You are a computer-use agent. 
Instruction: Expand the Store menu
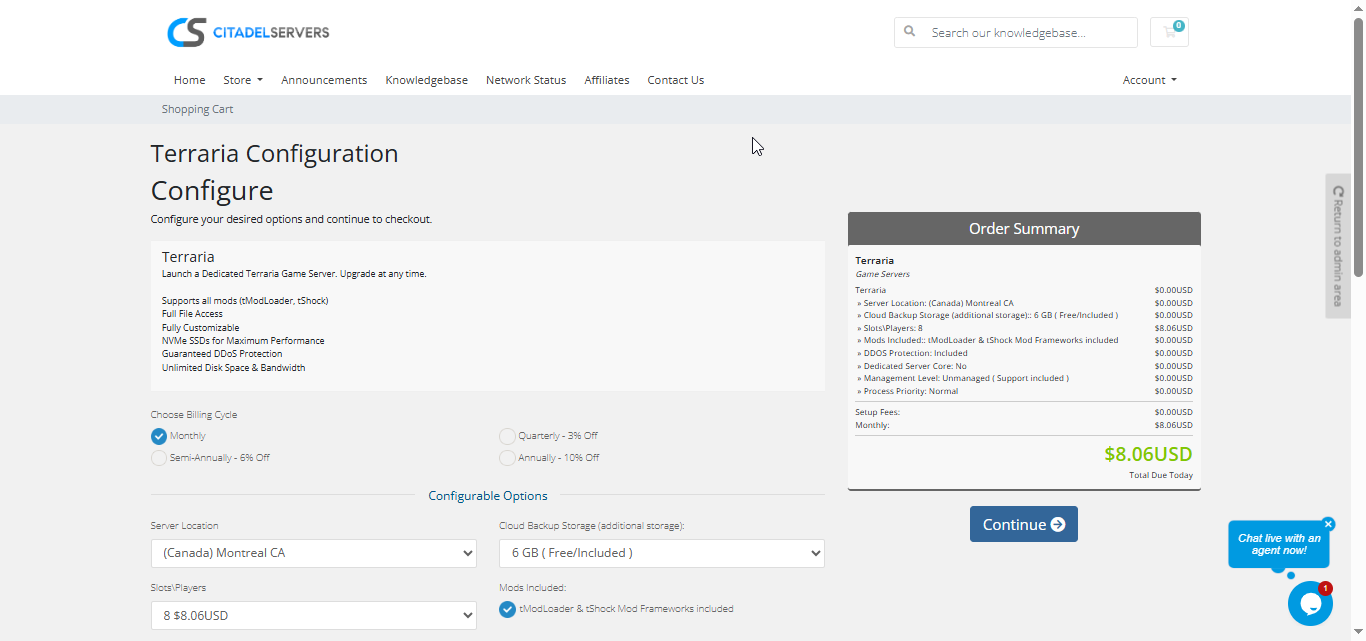[242, 80]
